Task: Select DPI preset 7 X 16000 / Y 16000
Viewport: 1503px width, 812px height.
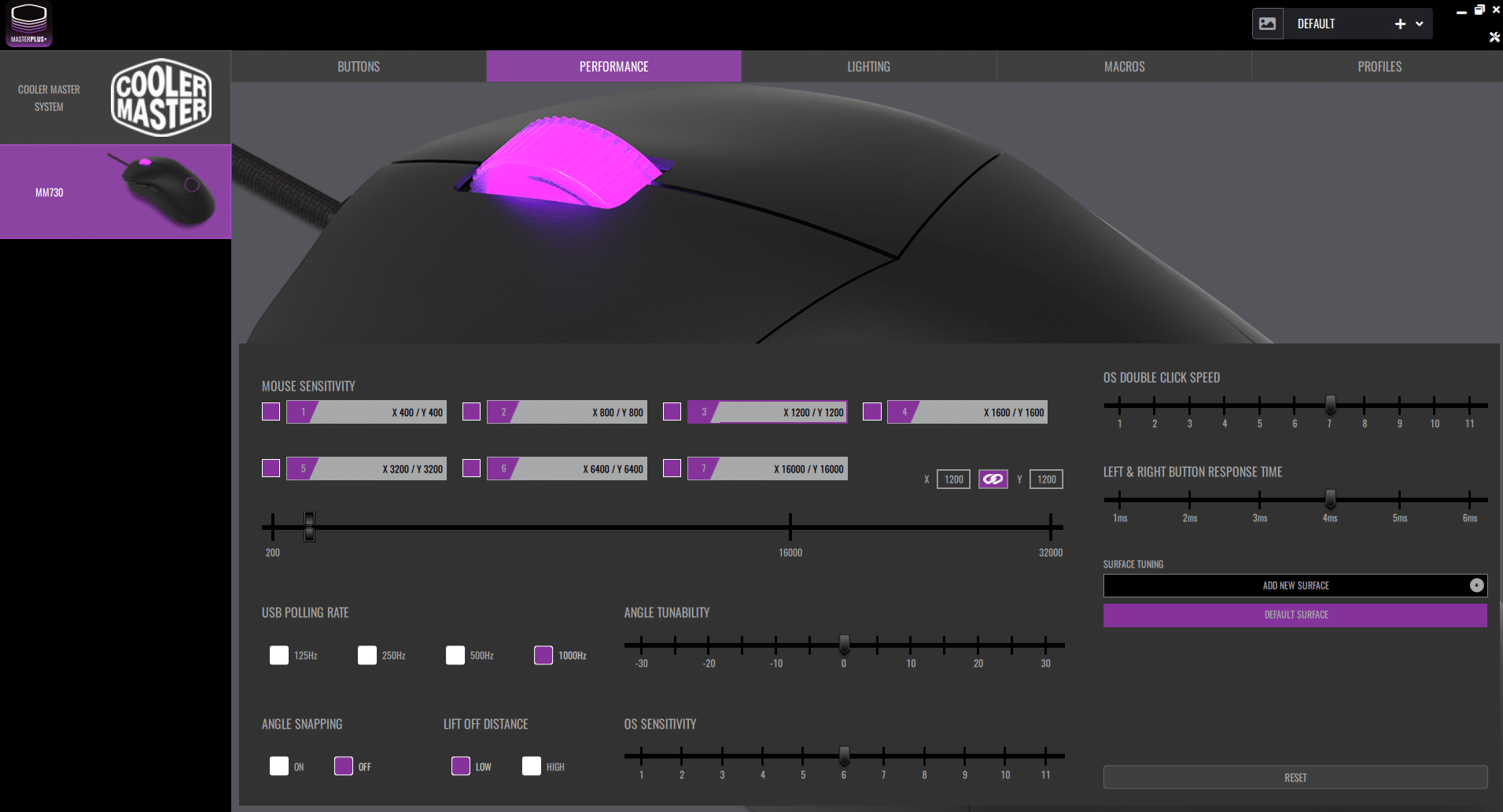Action: coord(767,468)
